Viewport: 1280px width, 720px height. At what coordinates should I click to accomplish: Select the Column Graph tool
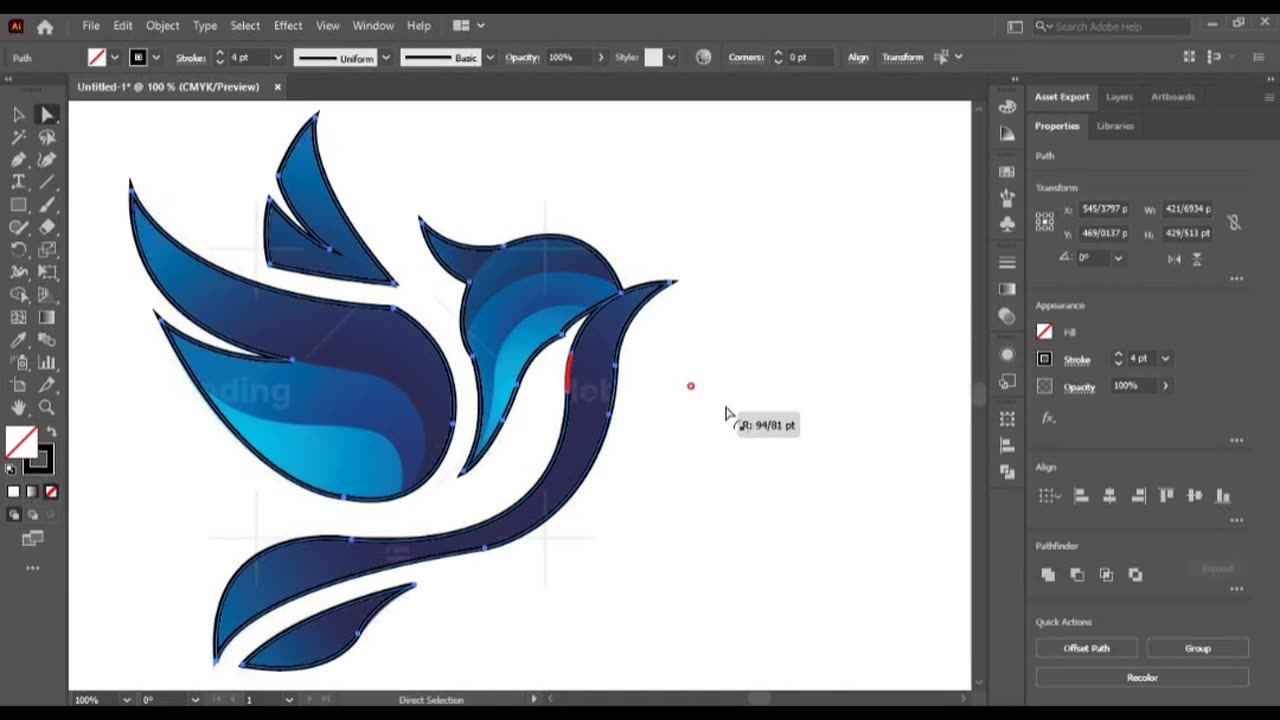[47, 362]
